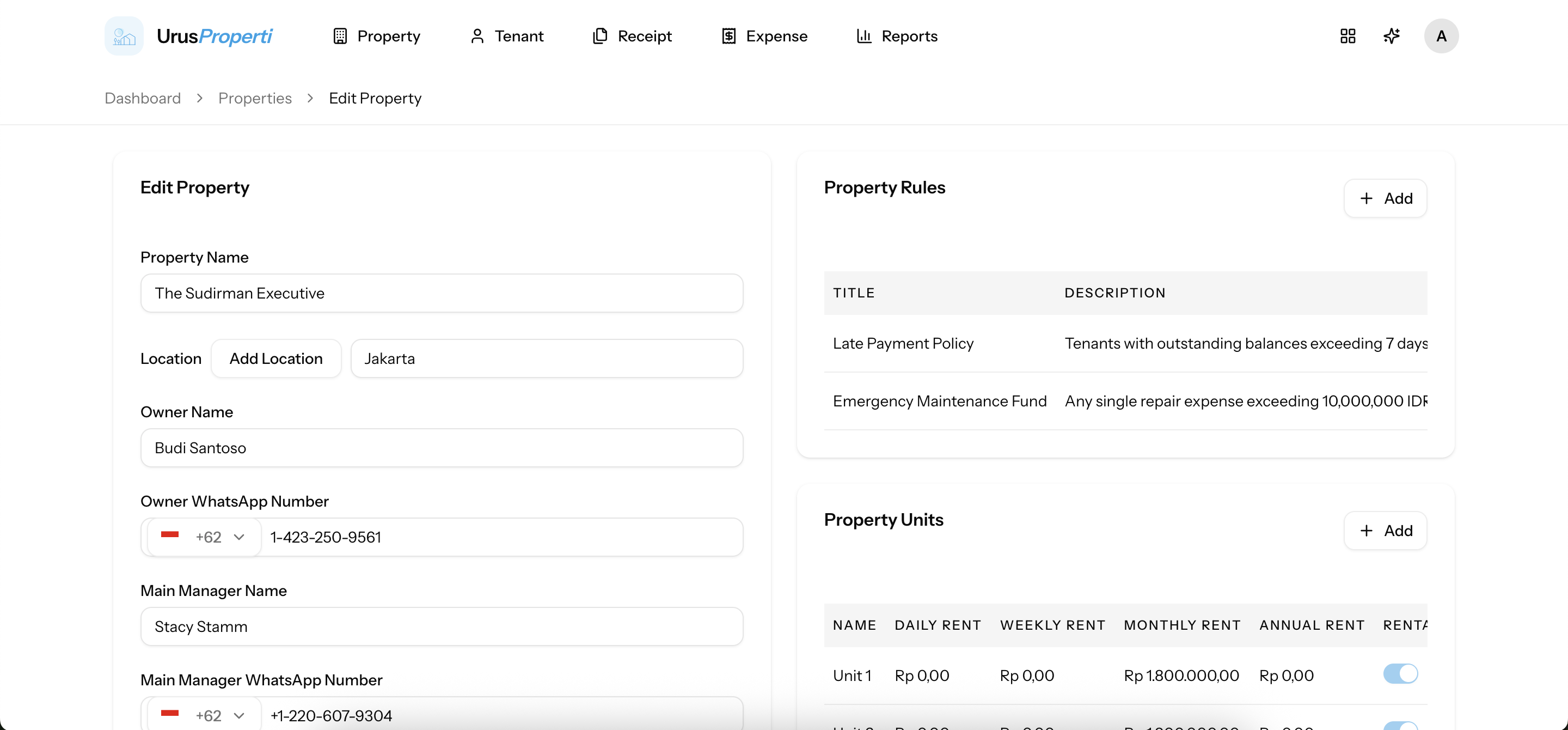The width and height of the screenshot is (1568, 730).
Task: Click the 'Any single repair expense' description
Action: click(1245, 401)
